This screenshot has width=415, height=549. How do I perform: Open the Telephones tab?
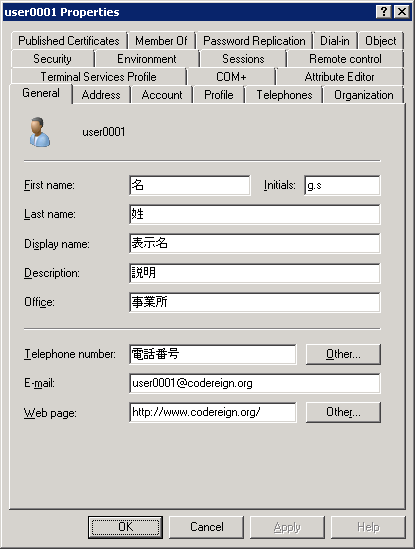click(284, 95)
